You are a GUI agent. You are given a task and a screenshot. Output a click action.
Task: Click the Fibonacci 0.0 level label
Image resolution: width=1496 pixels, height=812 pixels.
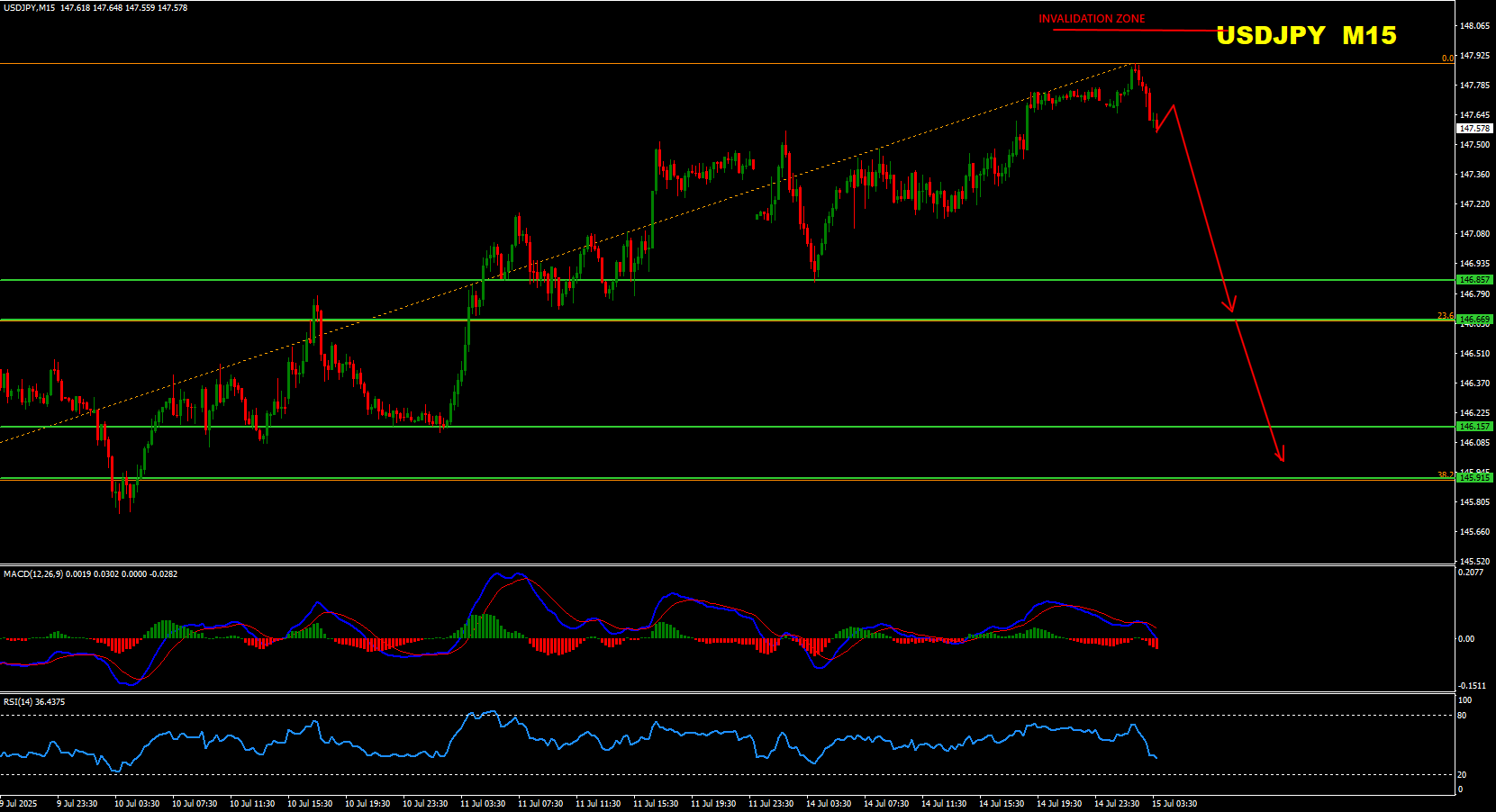pyautogui.click(x=1447, y=59)
